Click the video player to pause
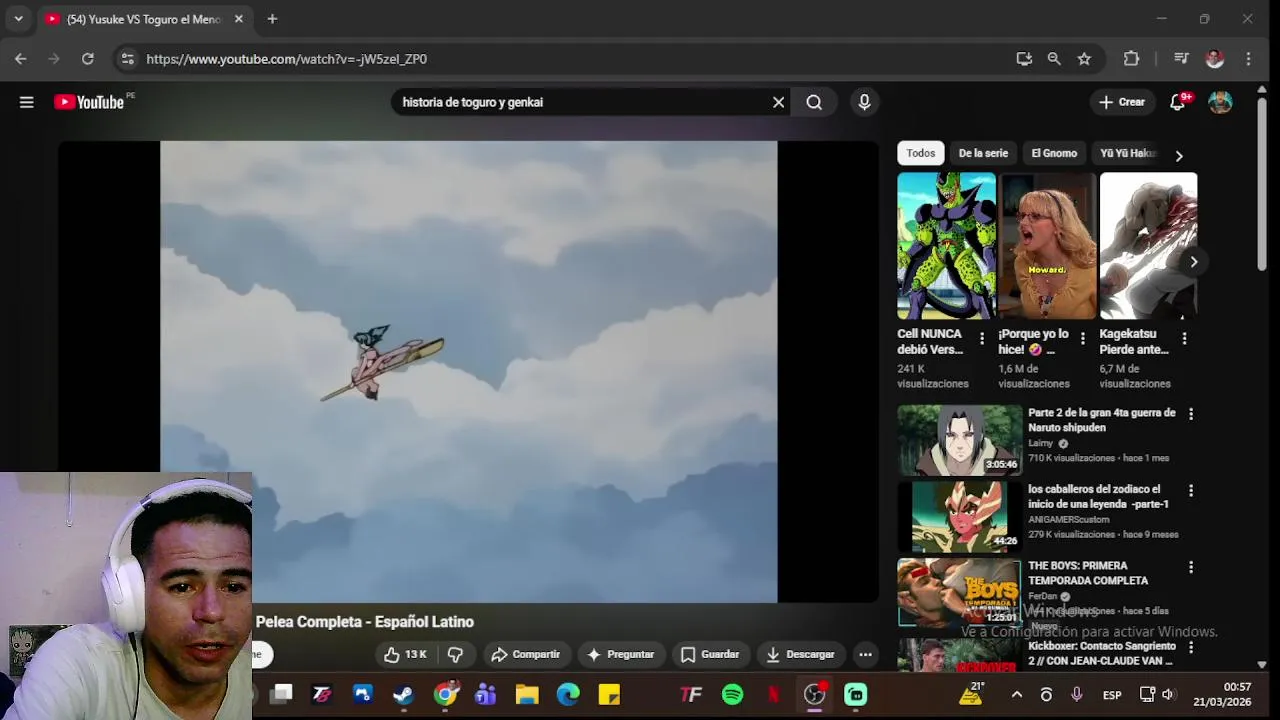1280x720 pixels. click(468, 371)
